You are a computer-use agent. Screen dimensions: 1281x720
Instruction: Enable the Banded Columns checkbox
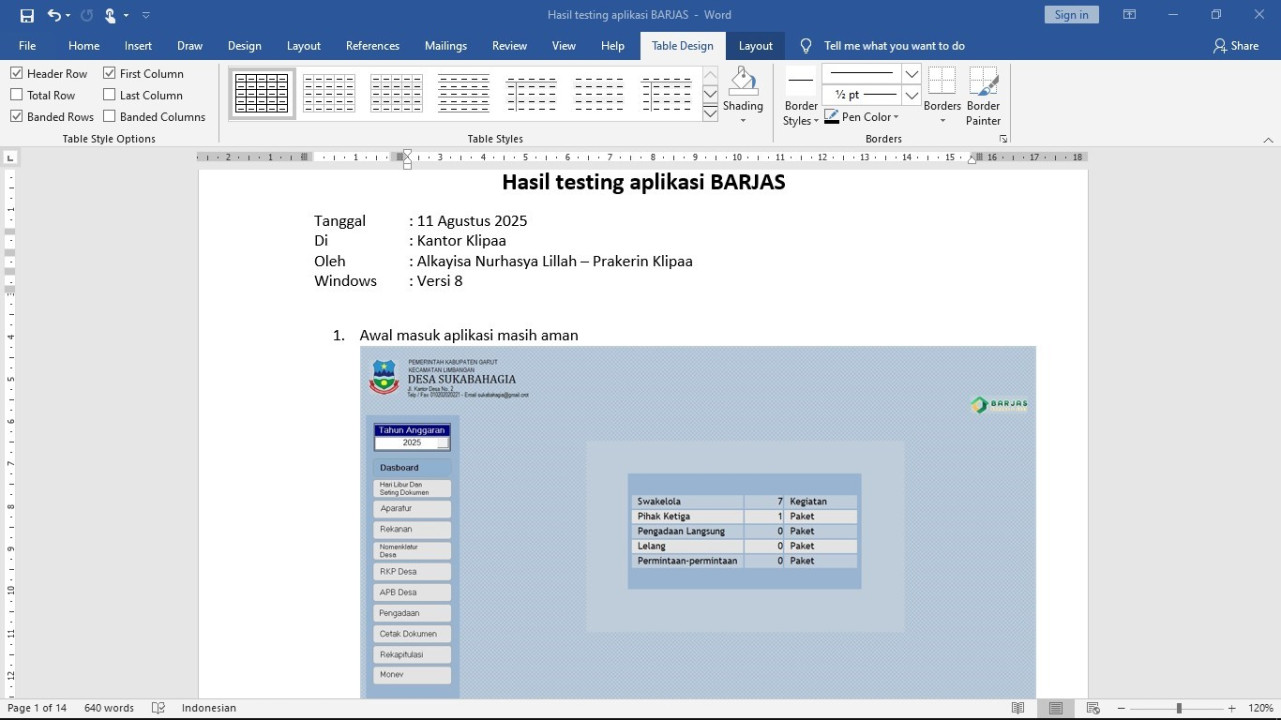point(110,117)
